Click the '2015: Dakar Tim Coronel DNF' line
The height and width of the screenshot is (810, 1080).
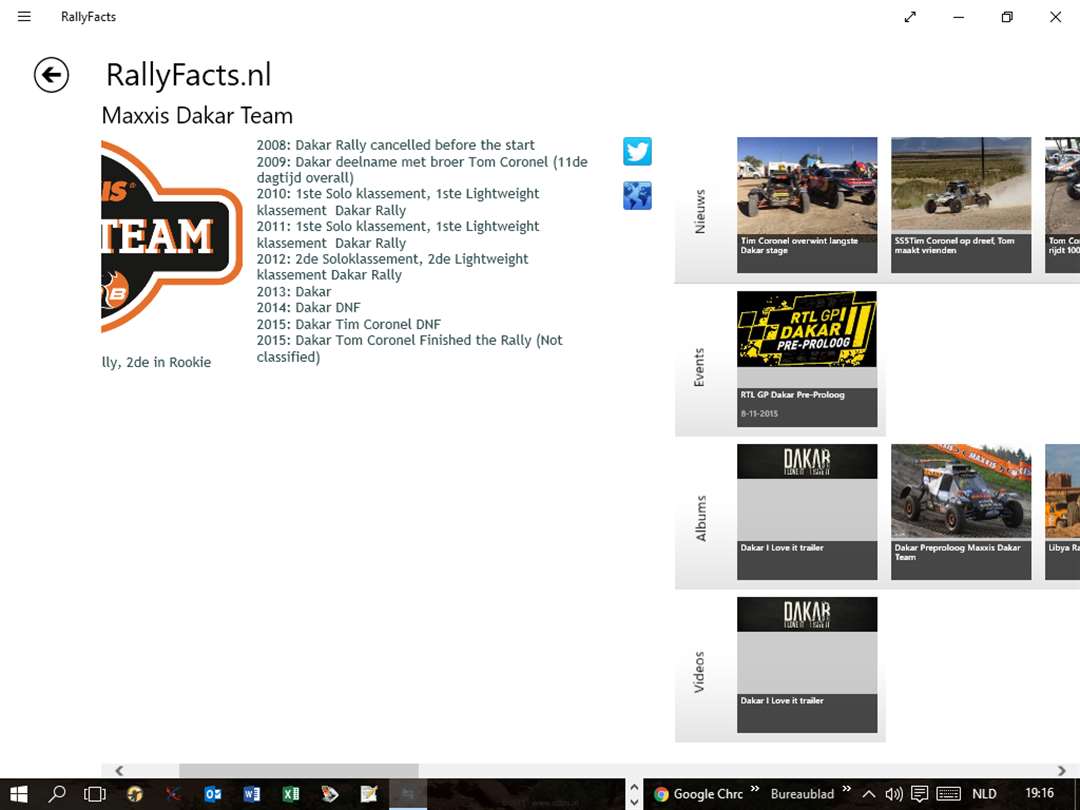pyautogui.click(x=349, y=324)
